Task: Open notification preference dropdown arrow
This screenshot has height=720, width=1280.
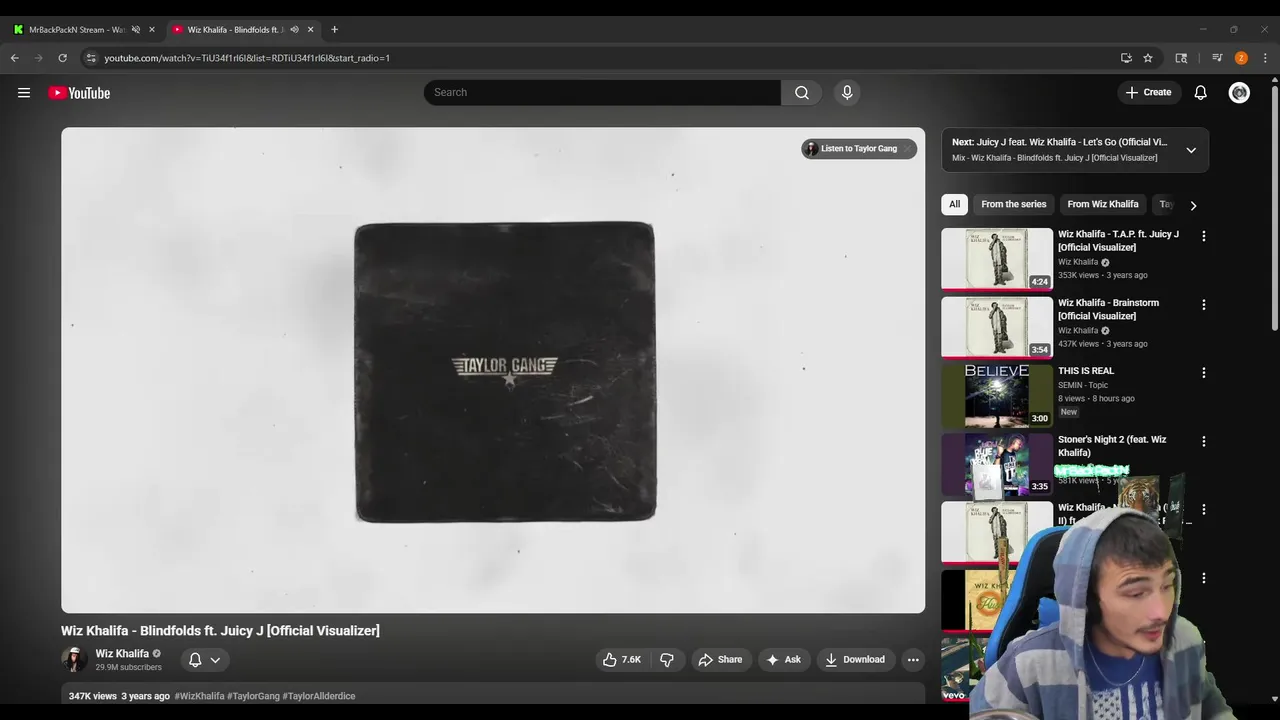Action: coord(215,660)
